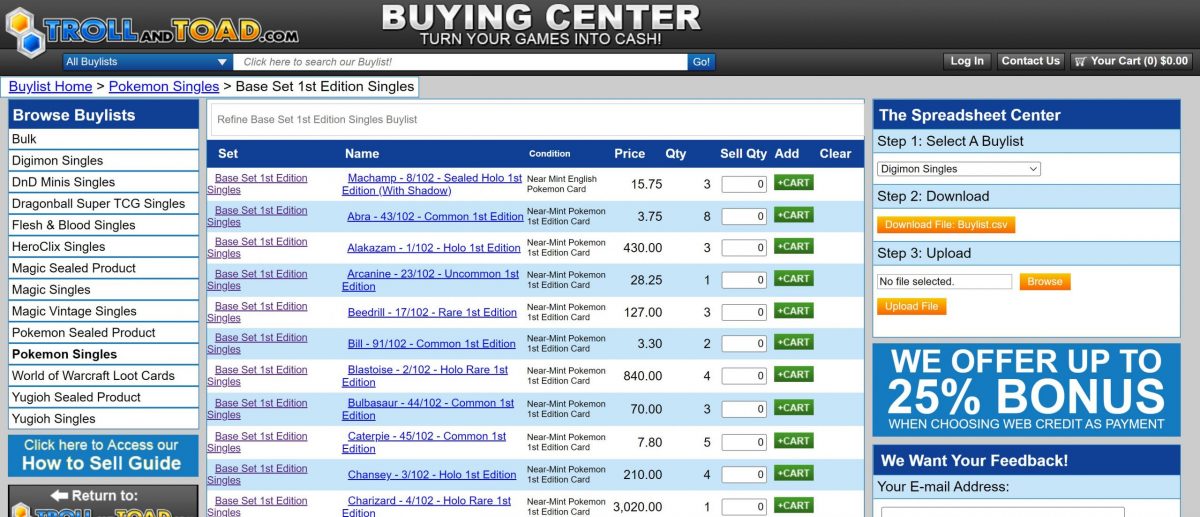Open Charizard 4/102 Holo Rare link
Image resolution: width=1200 pixels, height=517 pixels.
click(426, 507)
